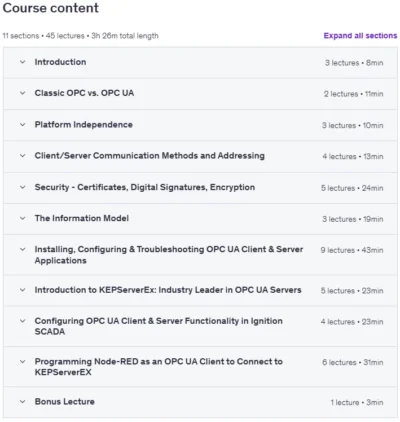Select Classic OPC vs. OPC UA title
The image size is (400, 422).
pyautogui.click(x=84, y=93)
